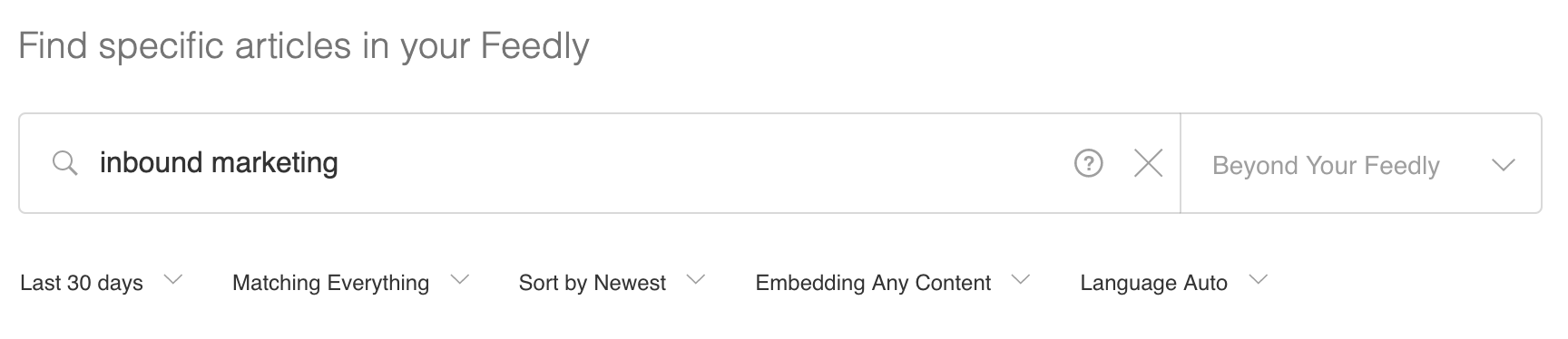Click the arrow next to Embedding Any Content
This screenshot has width=1568, height=339.
coord(1021,280)
